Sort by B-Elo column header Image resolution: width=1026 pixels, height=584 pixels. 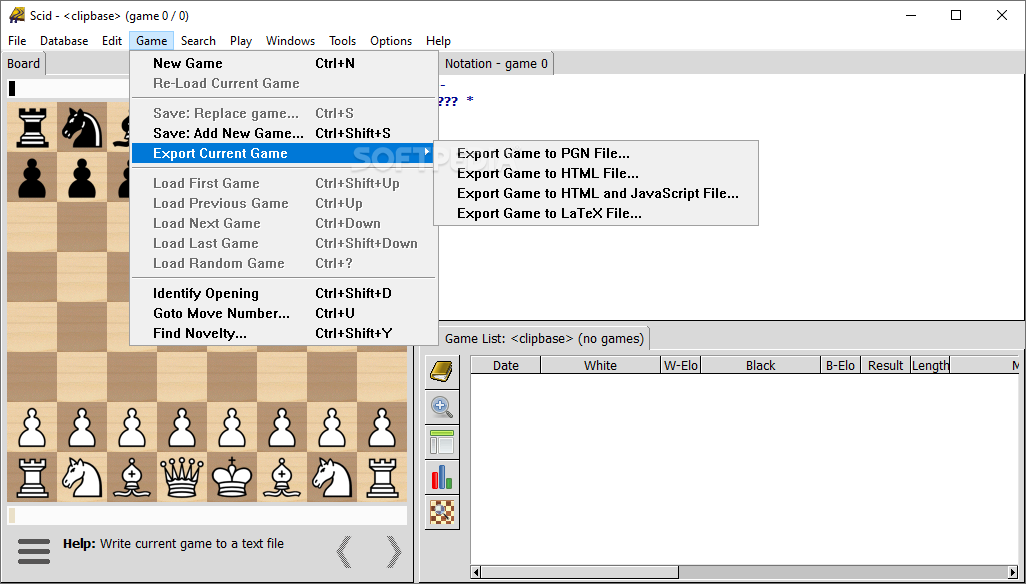pyautogui.click(x=841, y=366)
